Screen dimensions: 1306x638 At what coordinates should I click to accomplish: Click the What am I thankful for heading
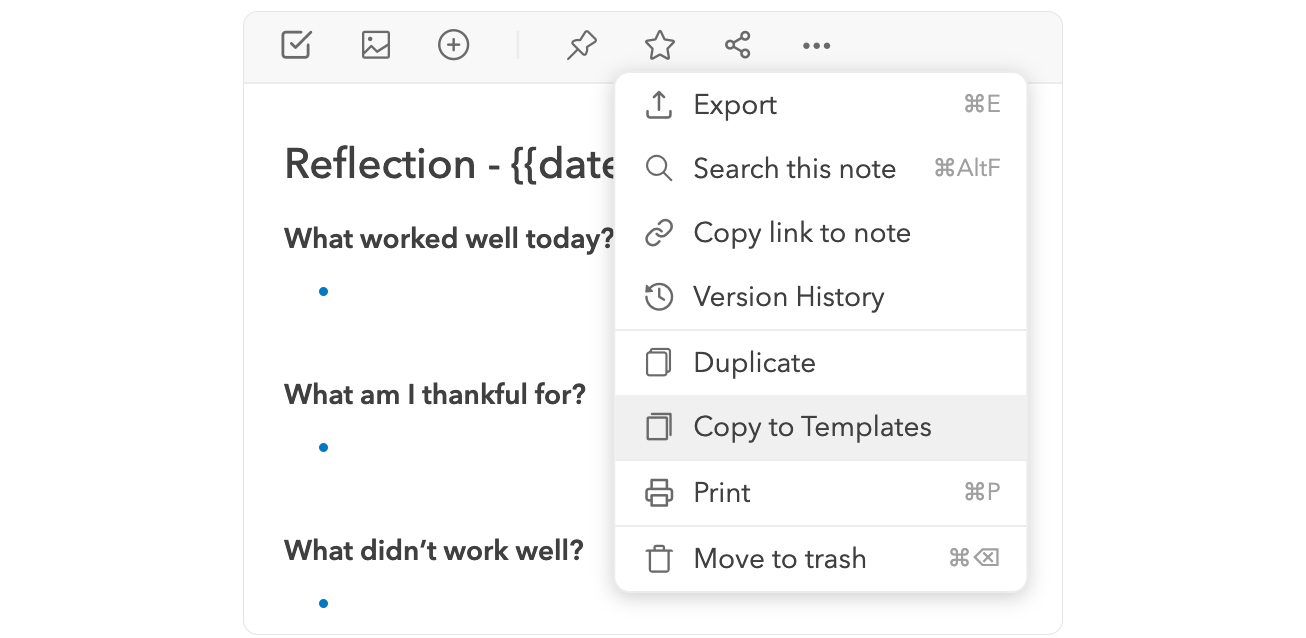pyautogui.click(x=434, y=395)
